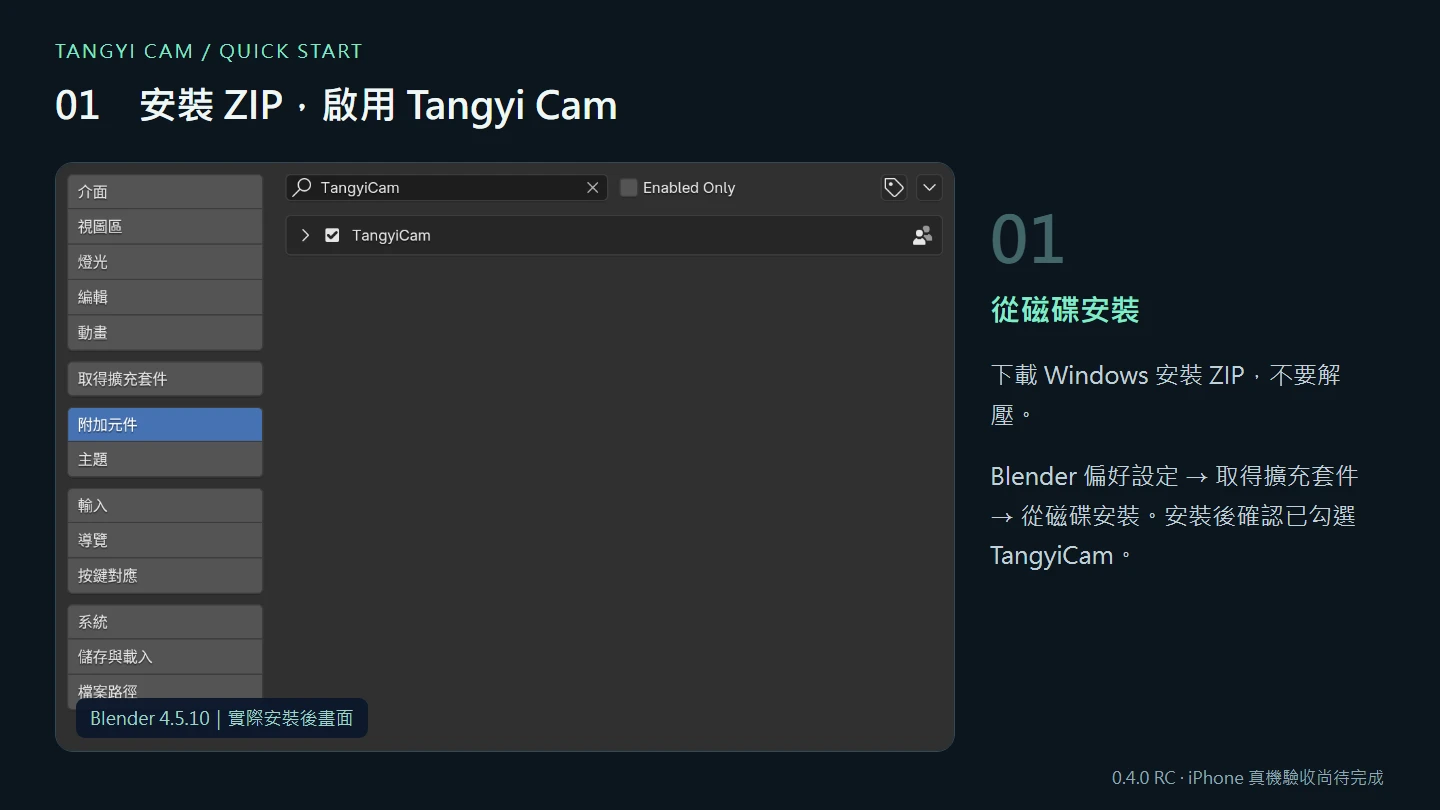Clear the TangyiCam search text
The height and width of the screenshot is (810, 1440).
point(592,187)
